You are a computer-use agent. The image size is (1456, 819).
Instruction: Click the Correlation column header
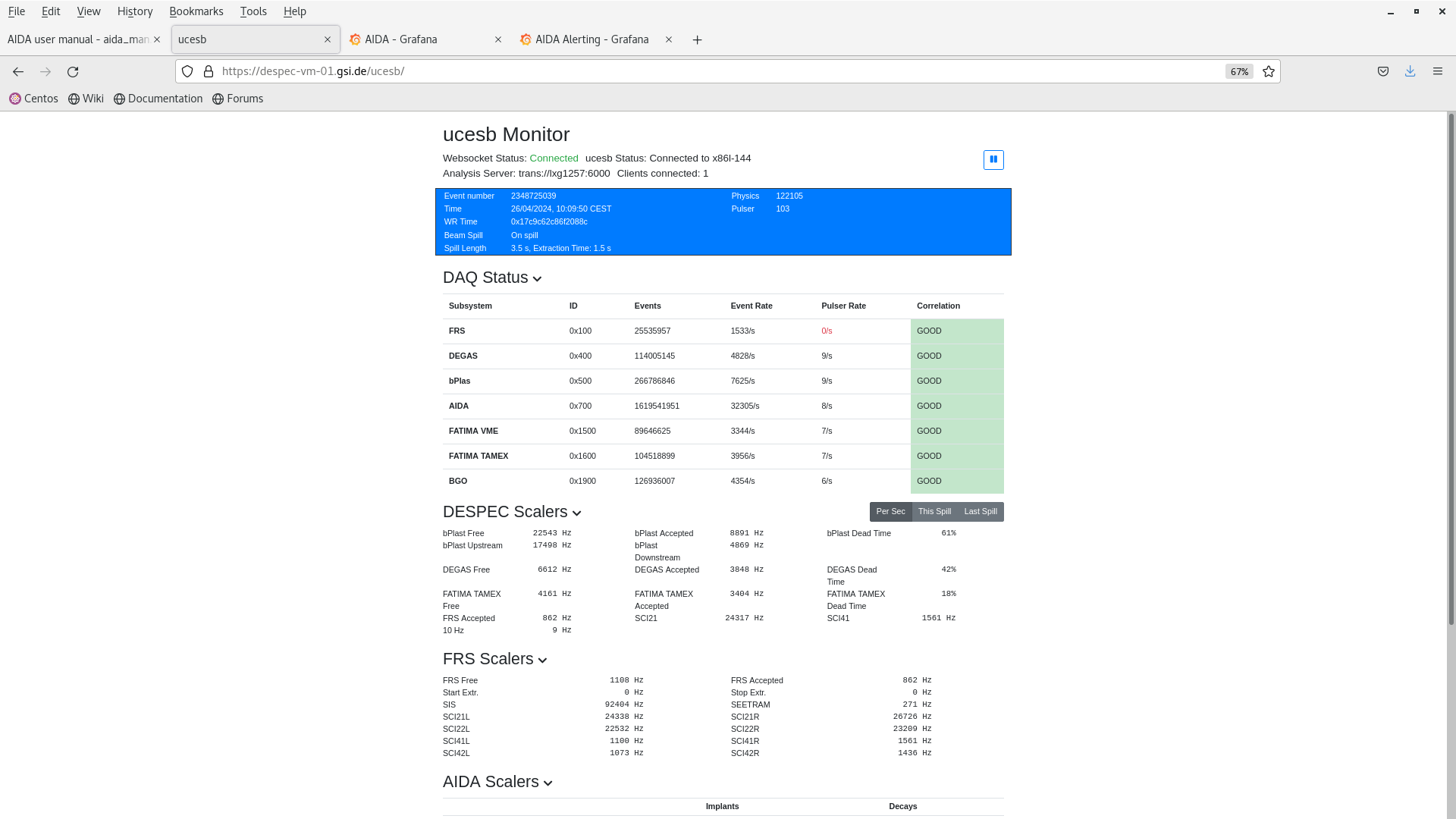click(938, 306)
